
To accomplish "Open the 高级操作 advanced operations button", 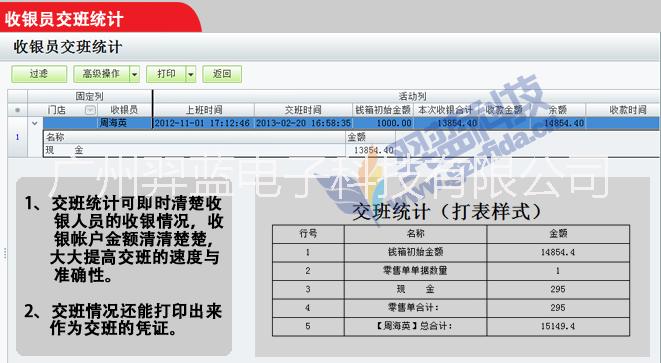I will pyautogui.click(x=101, y=74).
